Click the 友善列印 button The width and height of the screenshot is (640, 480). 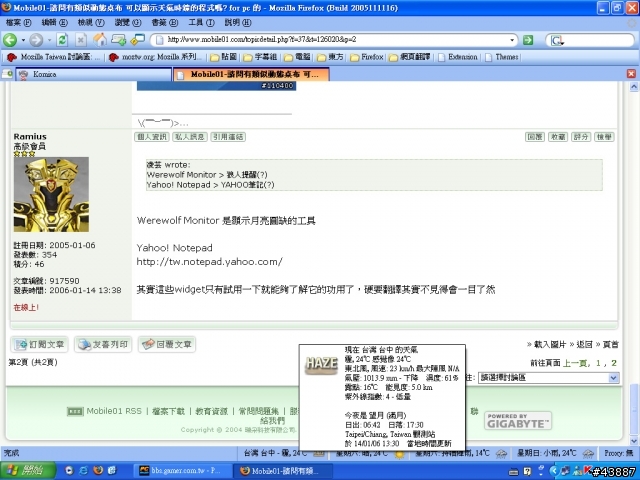(x=103, y=344)
